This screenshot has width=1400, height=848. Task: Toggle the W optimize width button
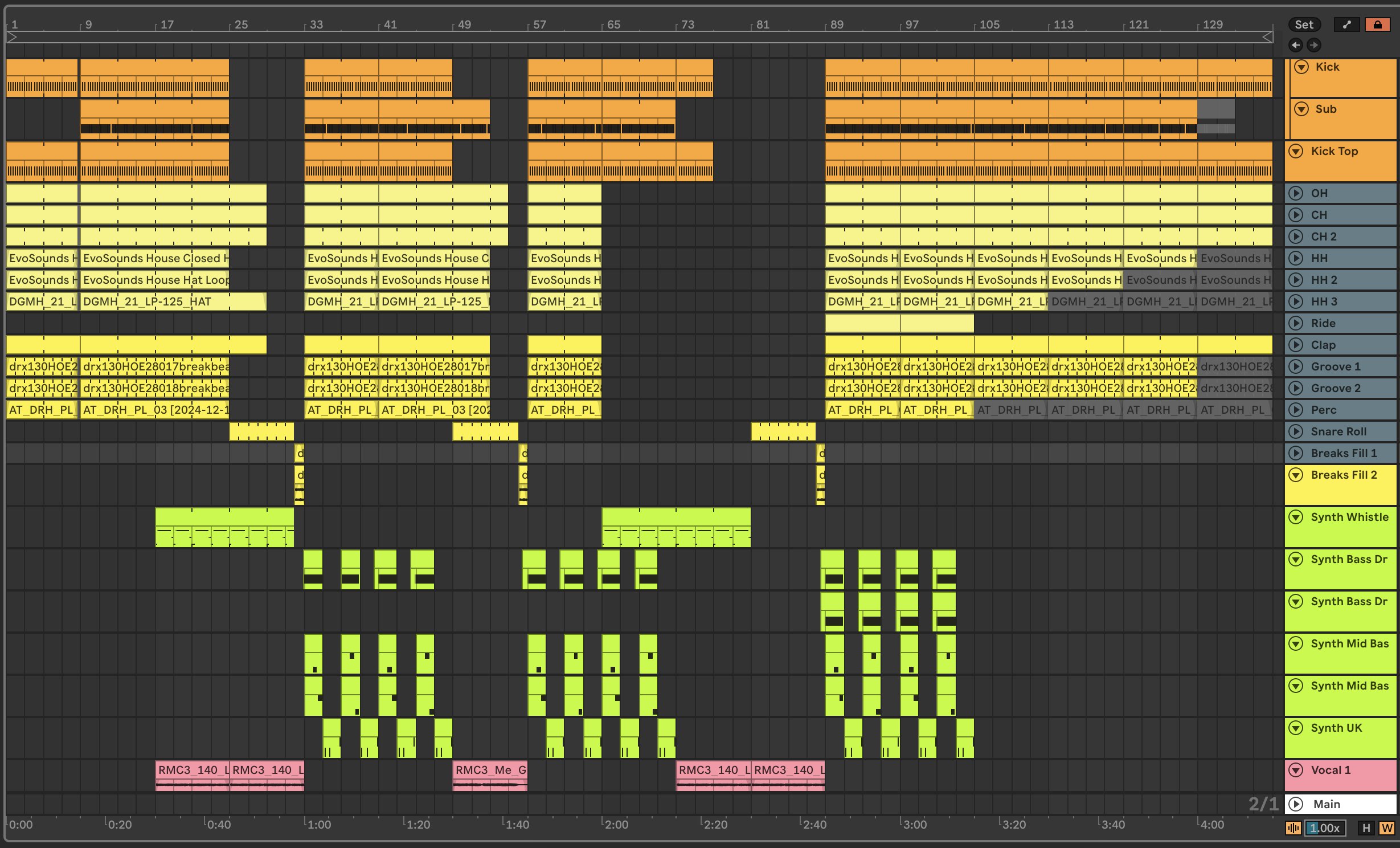[x=1387, y=828]
